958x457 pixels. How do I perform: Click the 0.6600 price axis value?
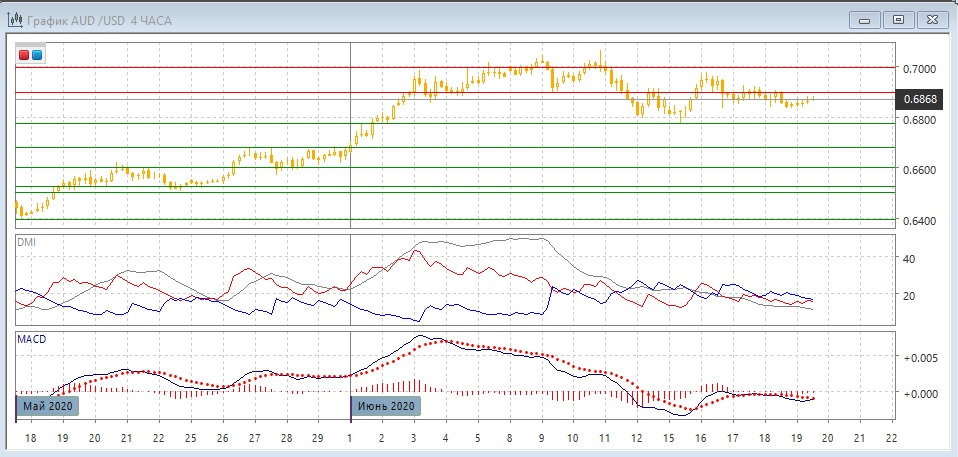[x=919, y=170]
